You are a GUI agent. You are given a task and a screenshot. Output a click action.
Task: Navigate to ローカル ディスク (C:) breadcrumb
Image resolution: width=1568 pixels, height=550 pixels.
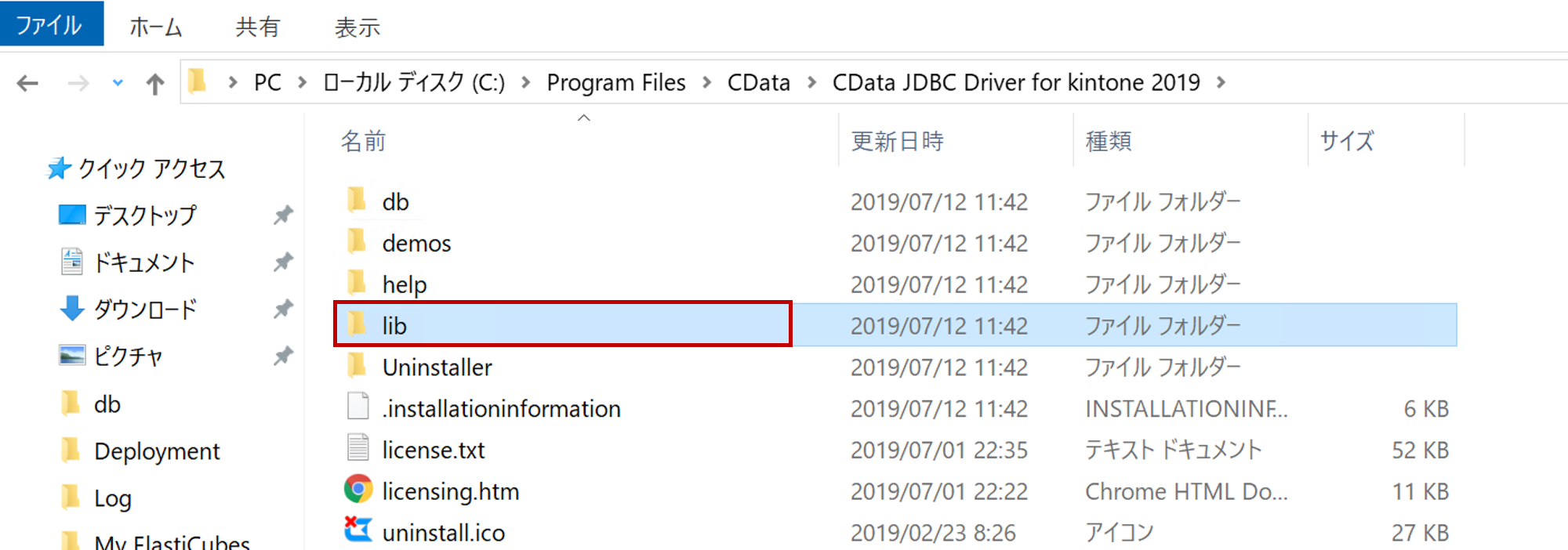(414, 82)
